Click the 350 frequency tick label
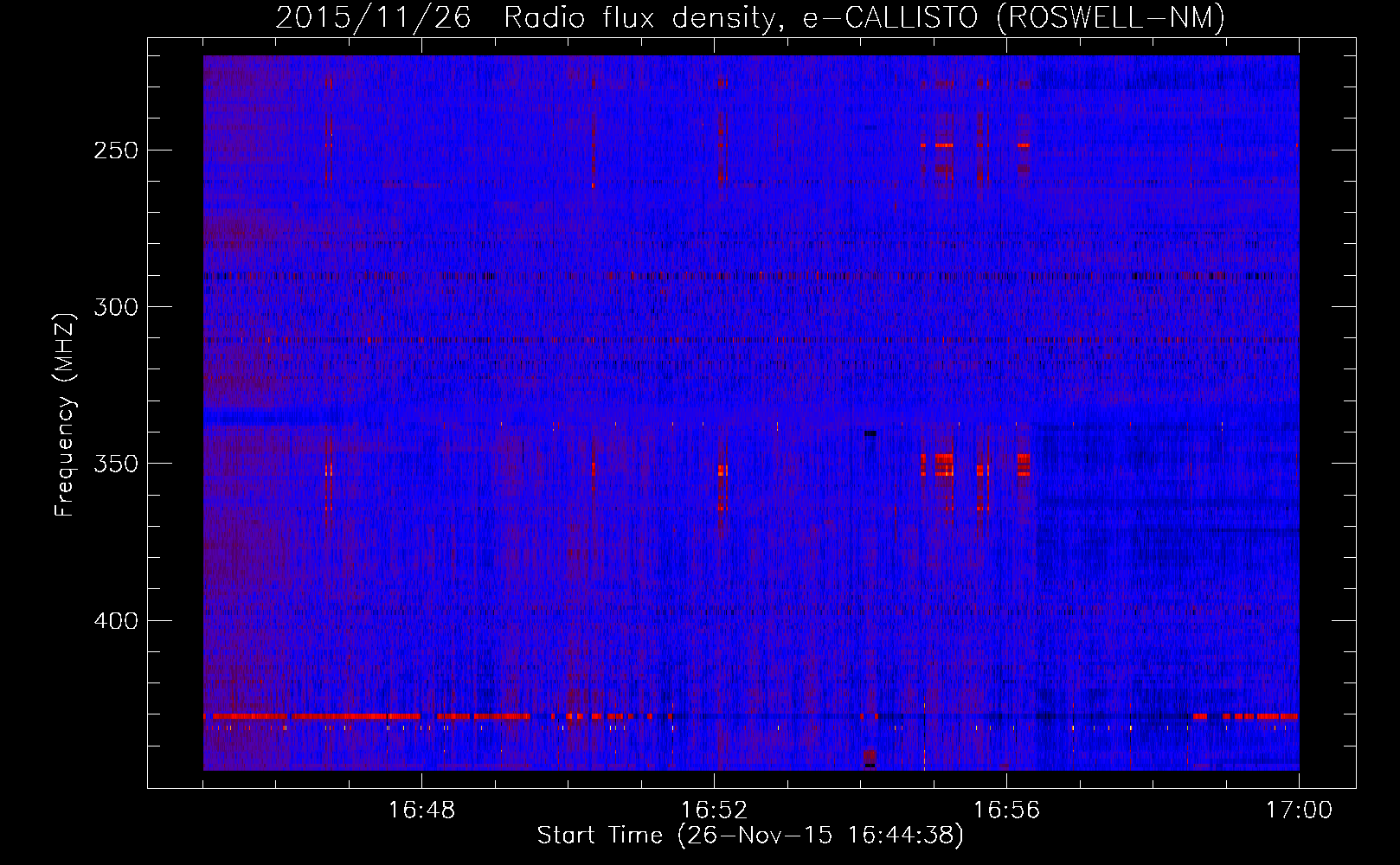The height and width of the screenshot is (865, 1400). point(115,464)
